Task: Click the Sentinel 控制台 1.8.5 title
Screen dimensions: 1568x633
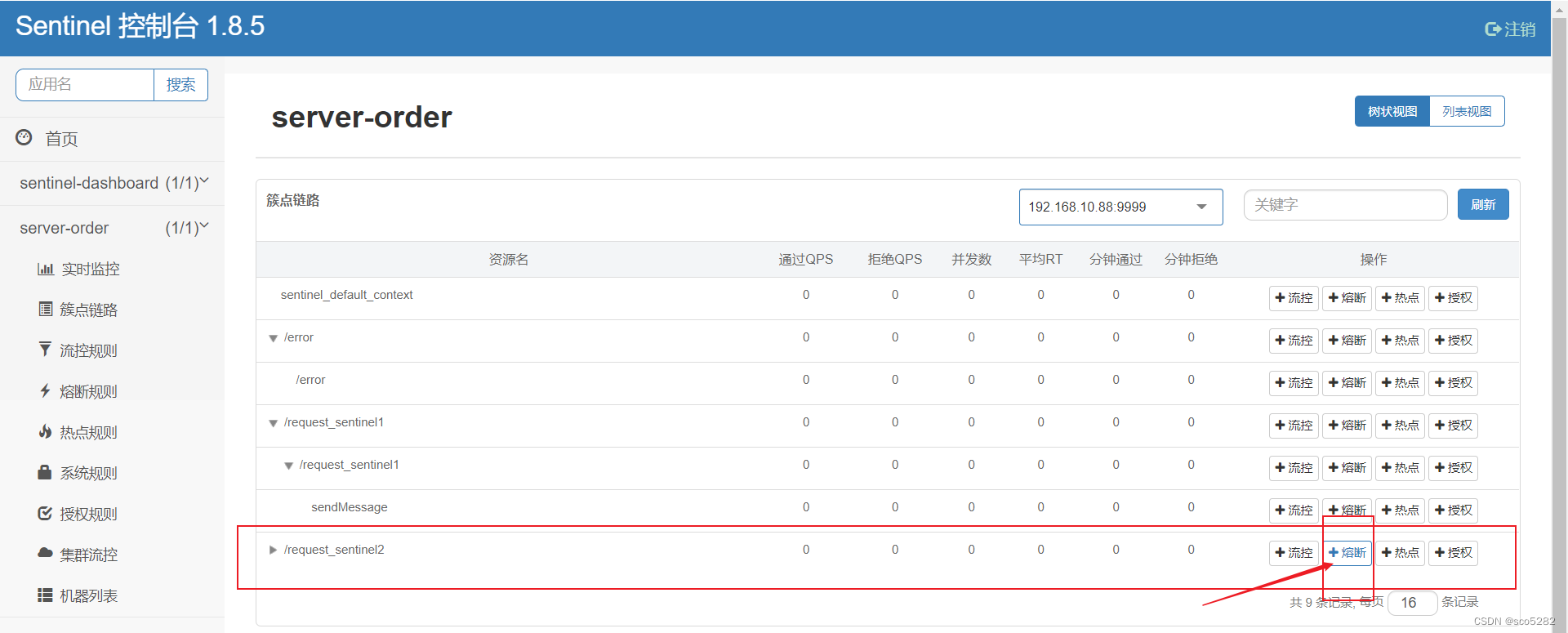Action: [x=140, y=26]
